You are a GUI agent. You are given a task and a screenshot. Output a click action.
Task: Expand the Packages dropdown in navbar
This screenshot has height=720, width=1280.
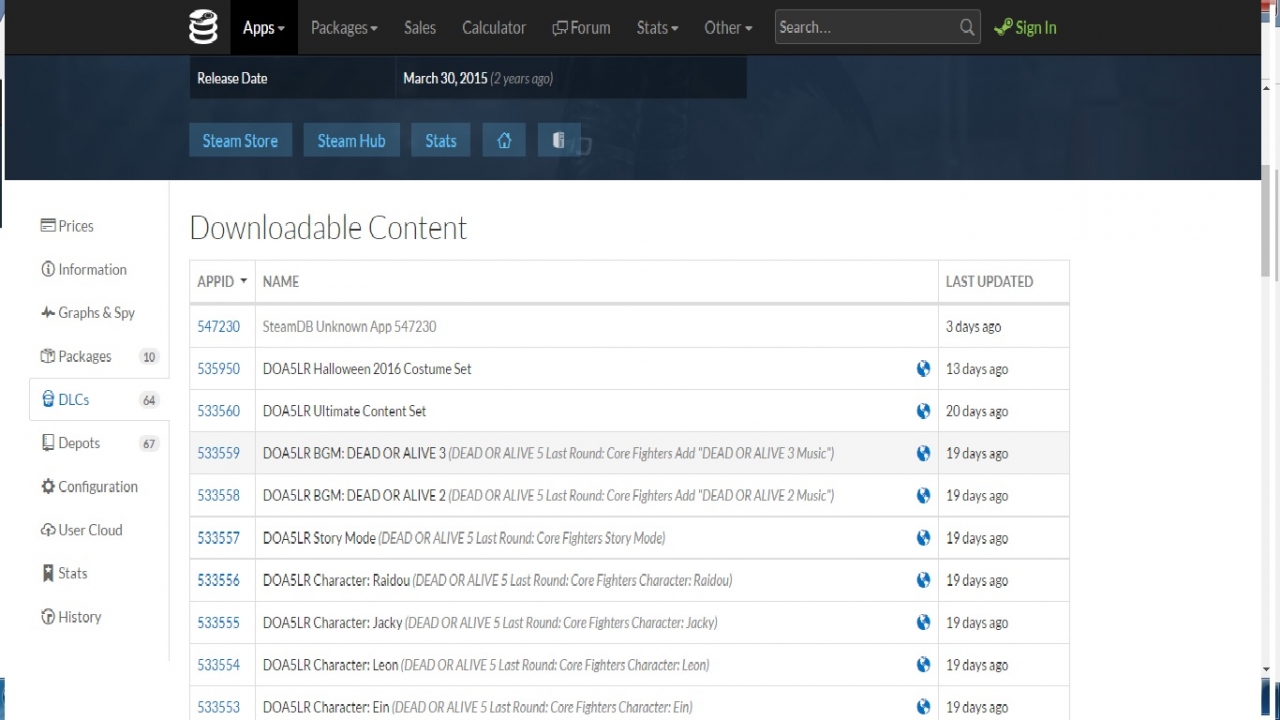pos(344,28)
